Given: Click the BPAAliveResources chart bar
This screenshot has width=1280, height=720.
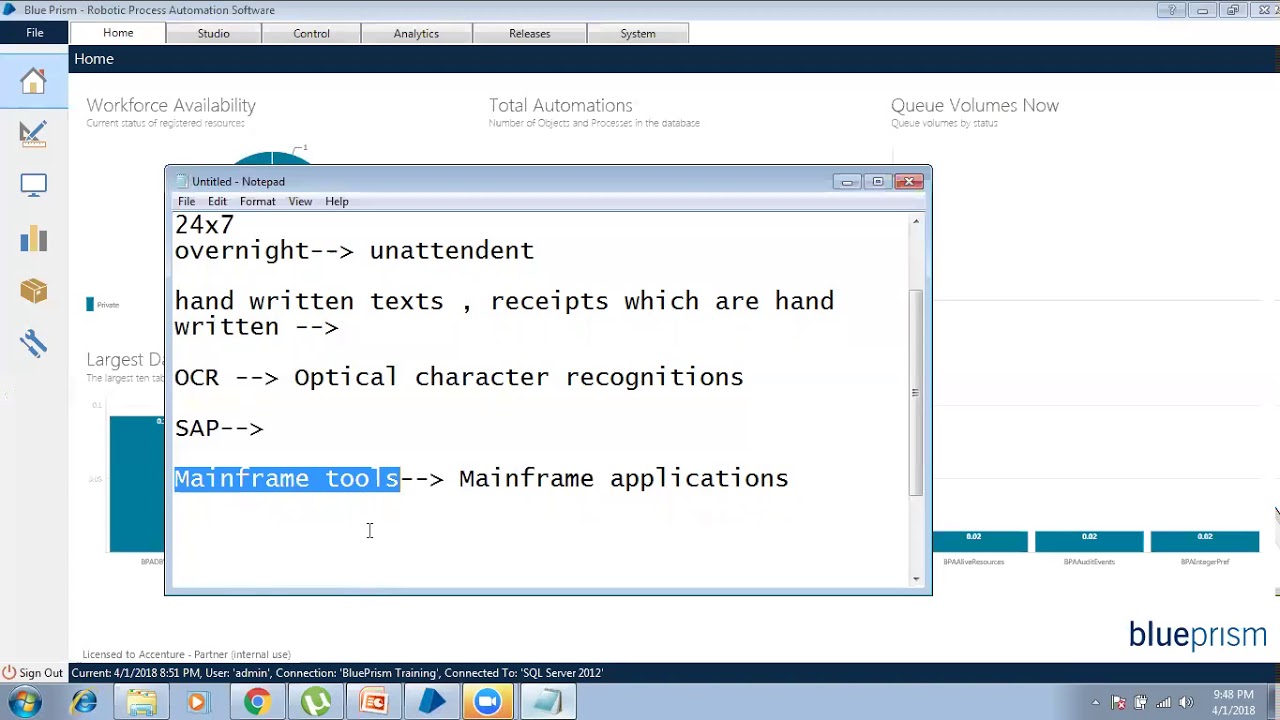Looking at the screenshot, I should (979, 541).
